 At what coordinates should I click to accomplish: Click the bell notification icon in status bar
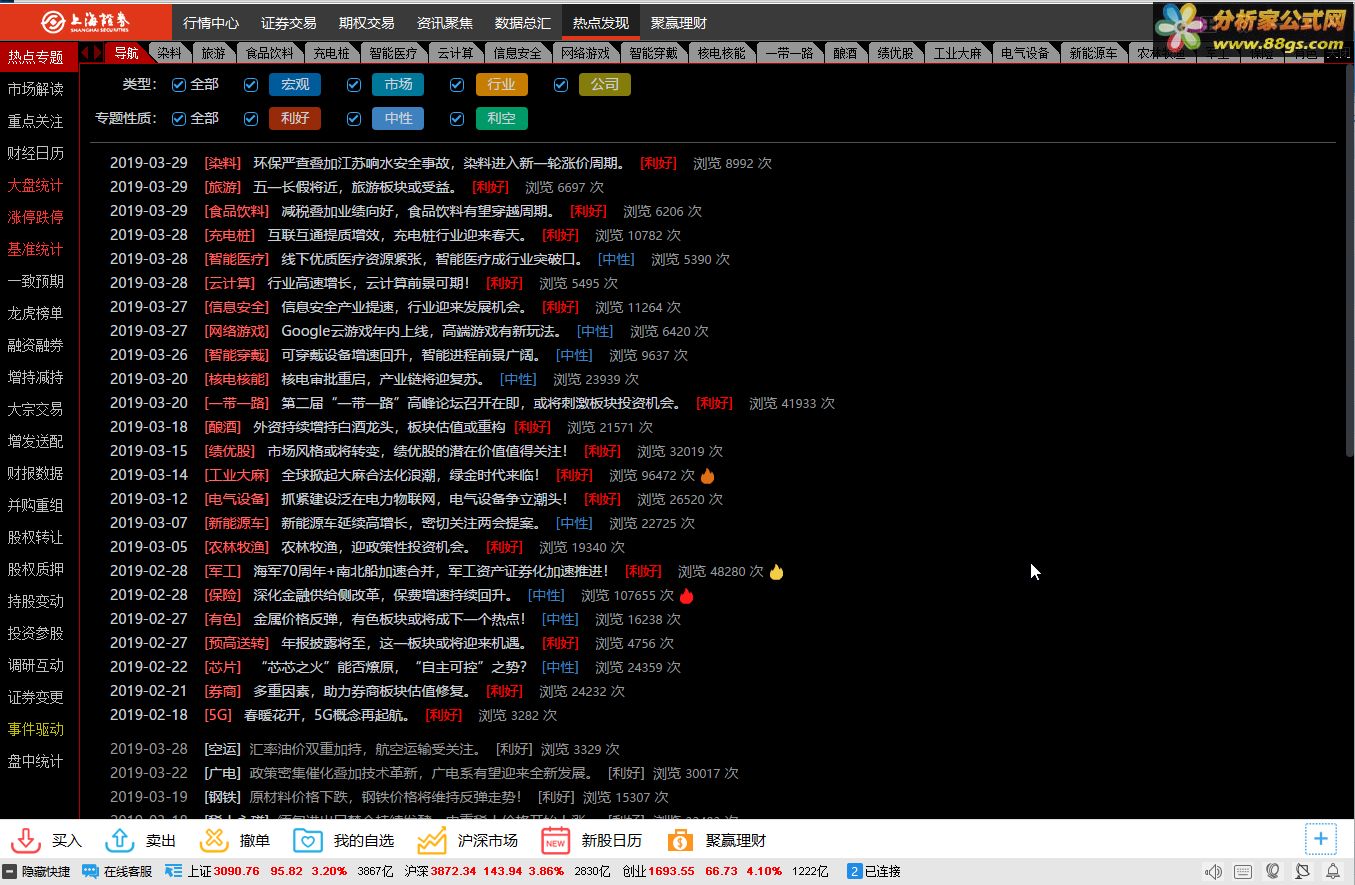1333,872
